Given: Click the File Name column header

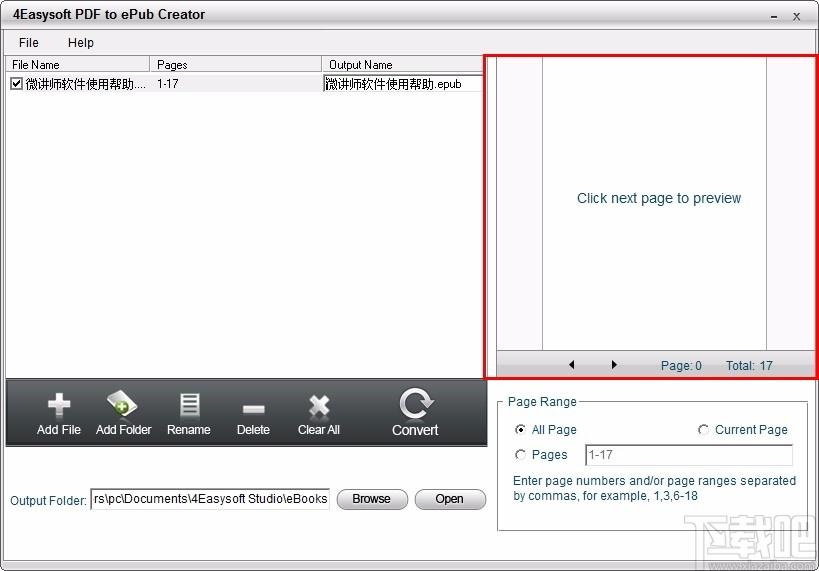Looking at the screenshot, I should click(78, 64).
